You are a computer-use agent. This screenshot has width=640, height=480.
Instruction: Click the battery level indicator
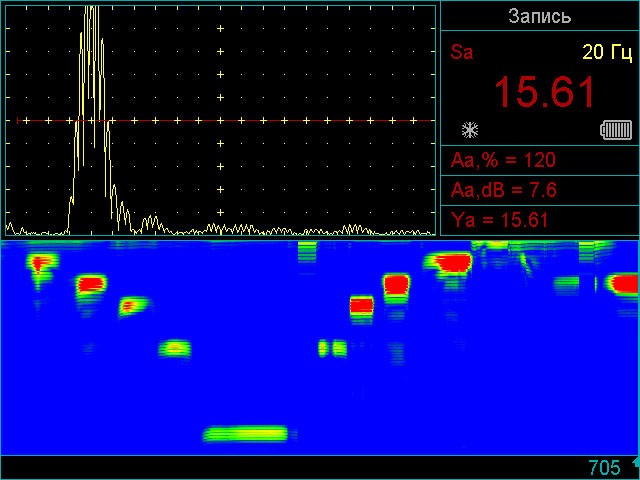(x=616, y=129)
